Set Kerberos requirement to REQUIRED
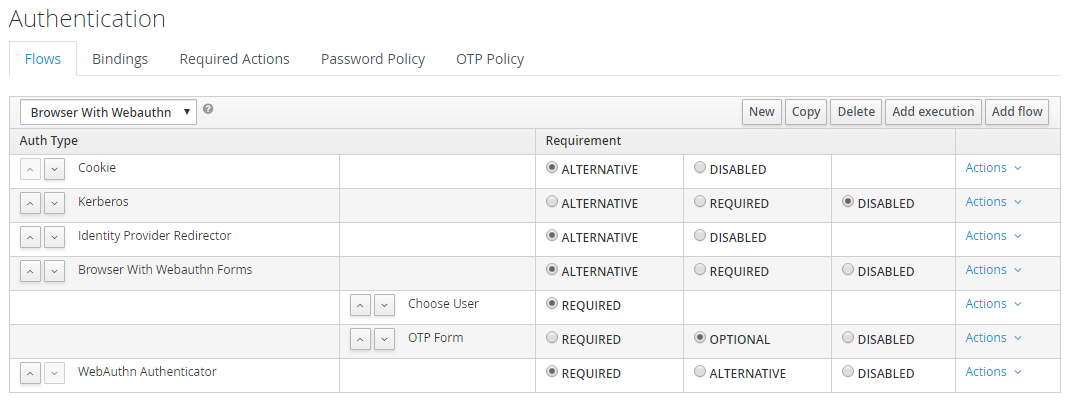The width and height of the screenshot is (1067, 407). pos(700,201)
